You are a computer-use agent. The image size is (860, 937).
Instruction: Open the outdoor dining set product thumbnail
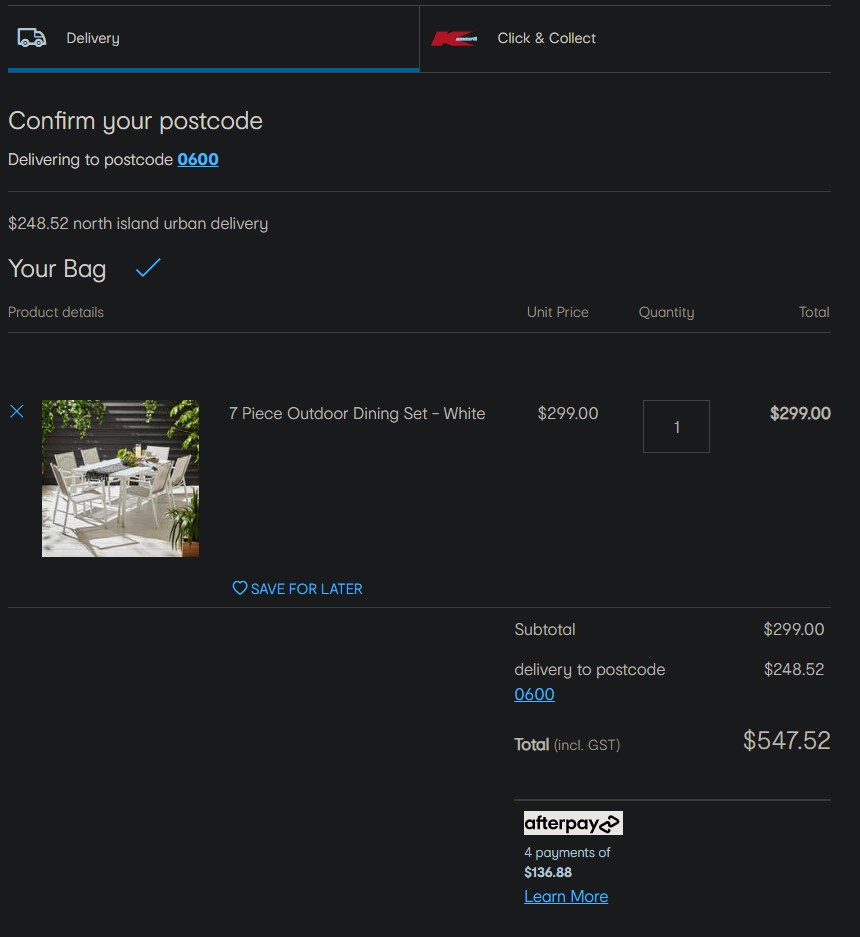pos(120,478)
